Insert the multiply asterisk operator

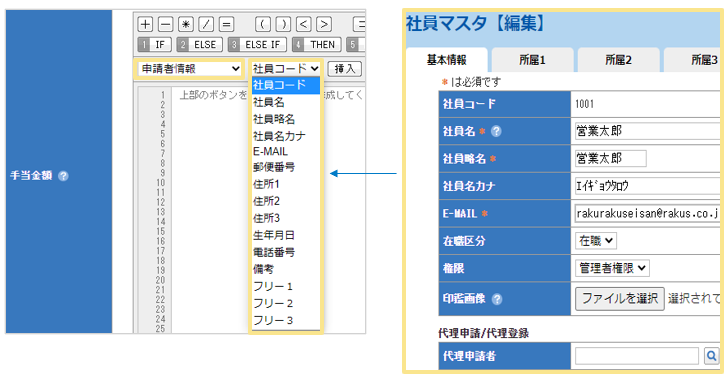point(186,24)
